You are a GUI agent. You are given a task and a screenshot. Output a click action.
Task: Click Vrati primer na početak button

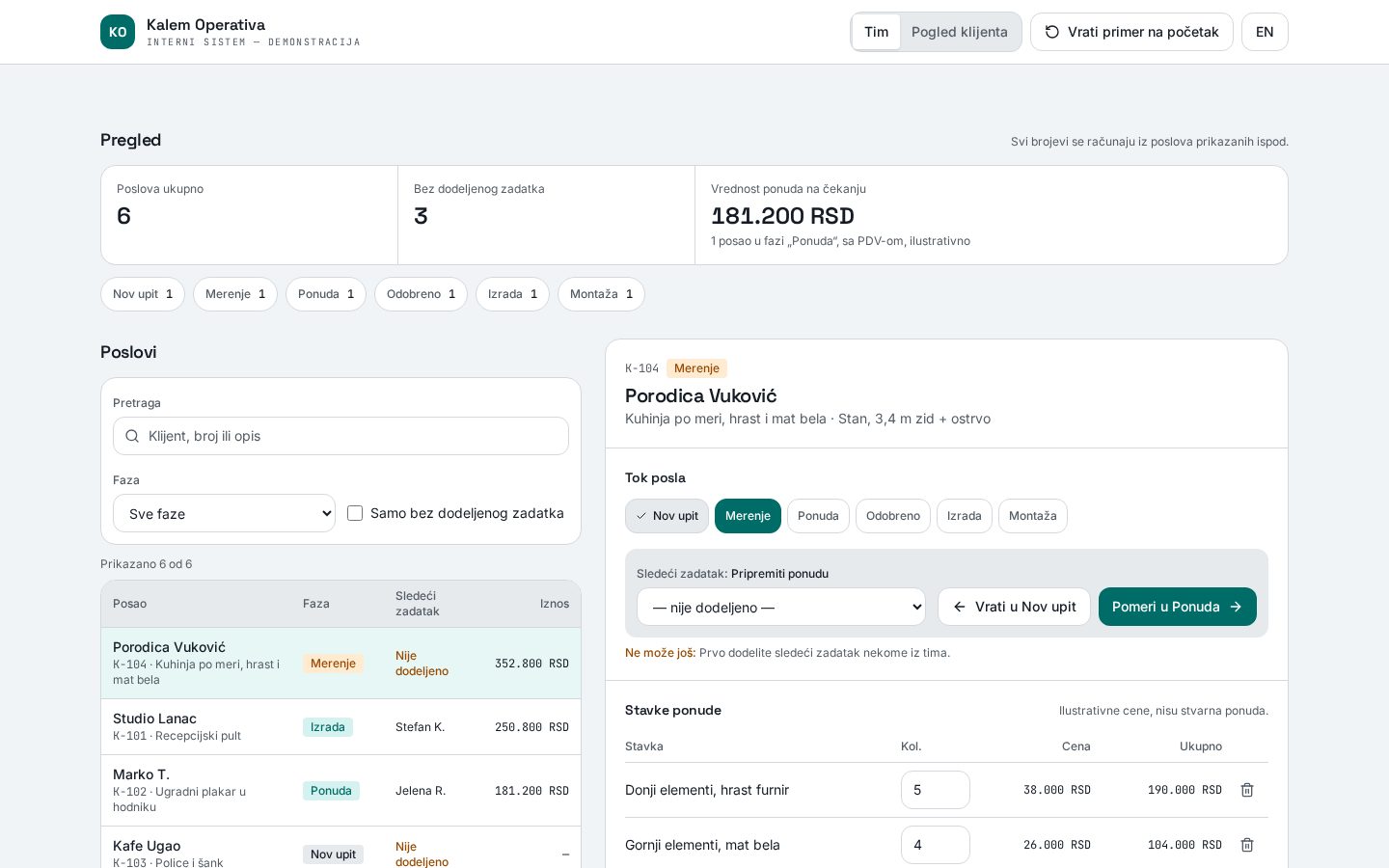point(1131,32)
